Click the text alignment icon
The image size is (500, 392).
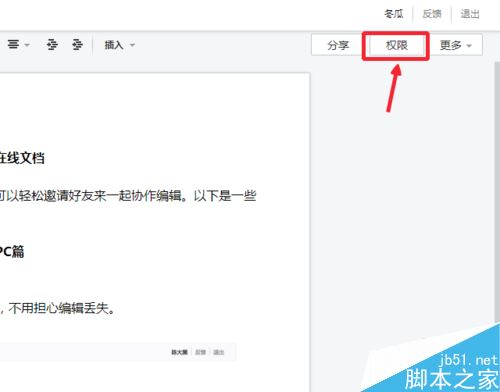point(13,44)
